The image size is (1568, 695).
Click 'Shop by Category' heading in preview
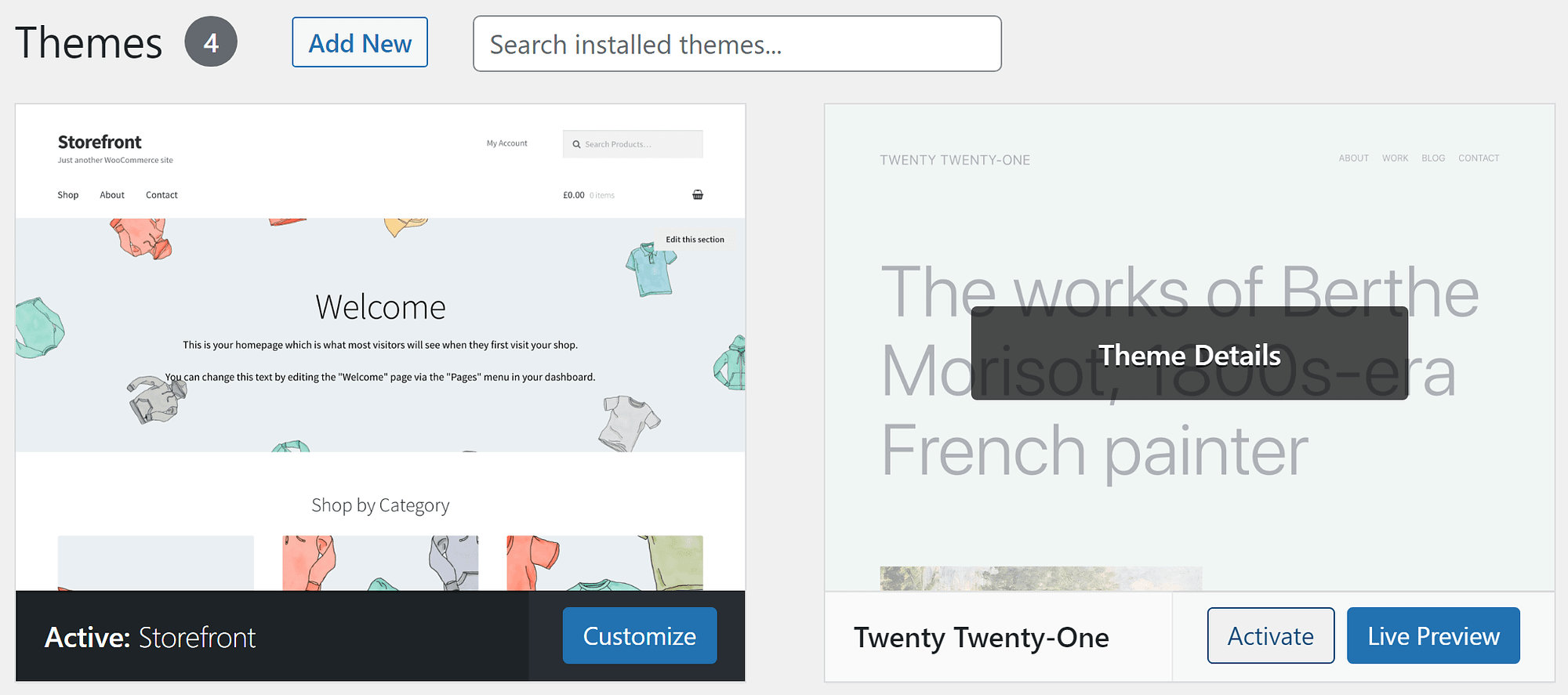pyautogui.click(x=380, y=505)
